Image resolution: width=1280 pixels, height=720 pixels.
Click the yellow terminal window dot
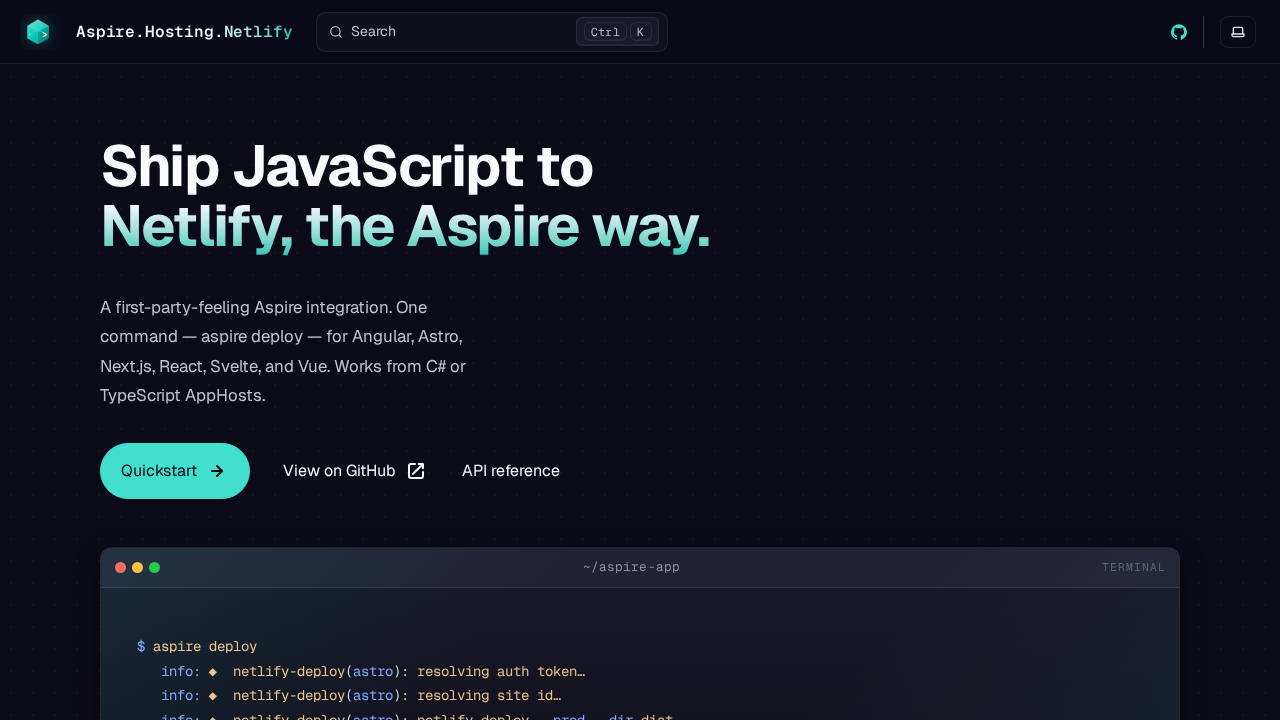pyautogui.click(x=138, y=568)
